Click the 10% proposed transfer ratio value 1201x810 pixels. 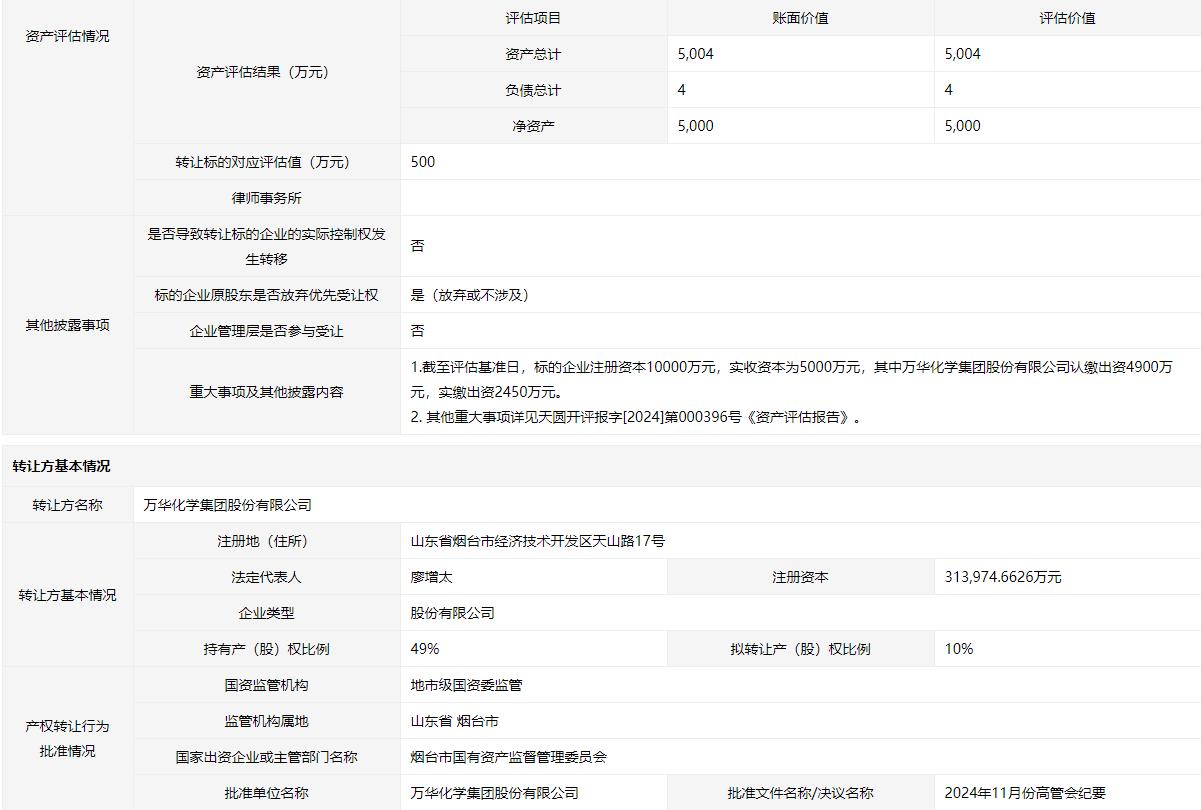point(959,649)
